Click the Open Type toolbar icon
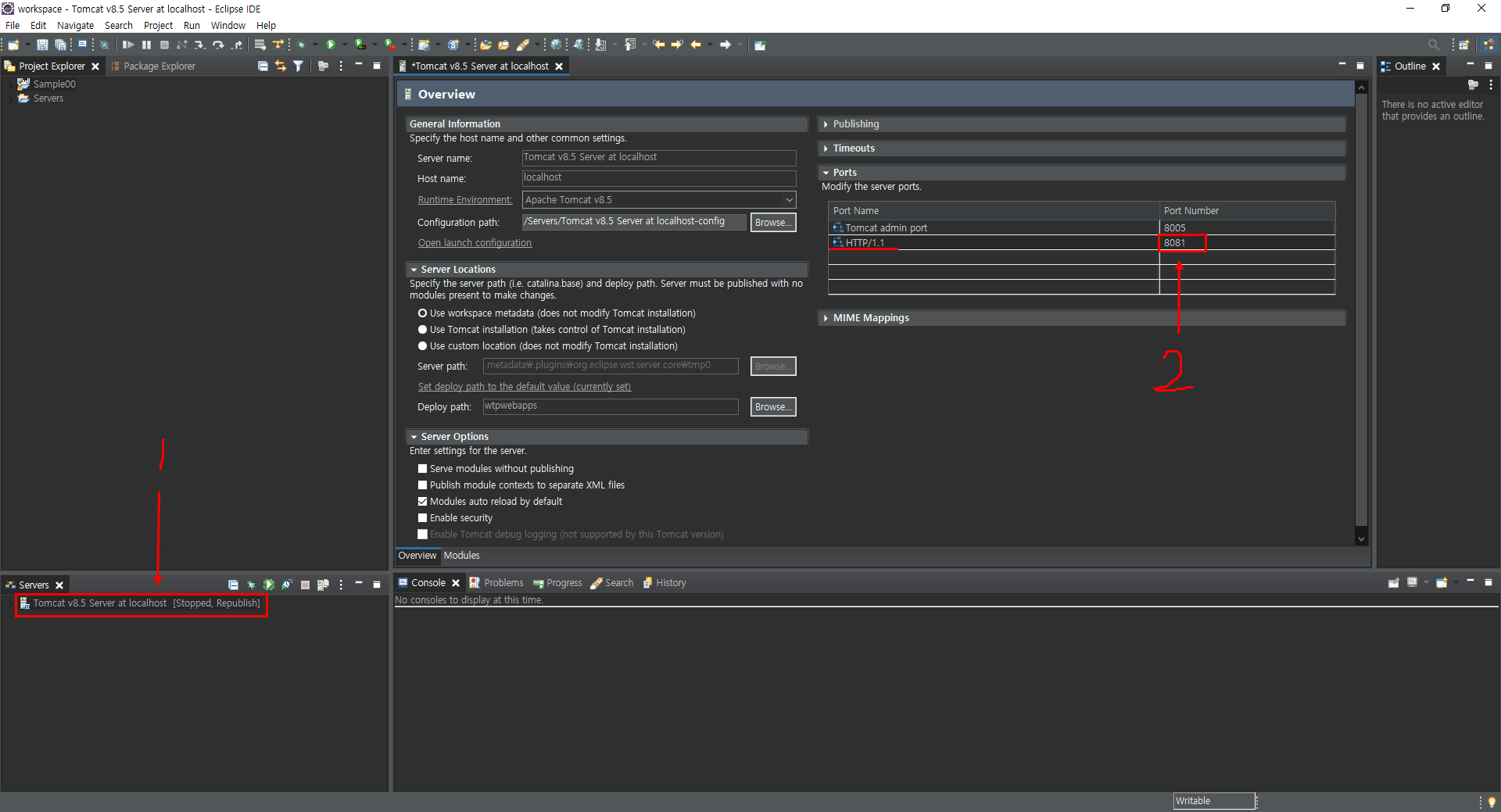The image size is (1501, 812). (x=485, y=45)
